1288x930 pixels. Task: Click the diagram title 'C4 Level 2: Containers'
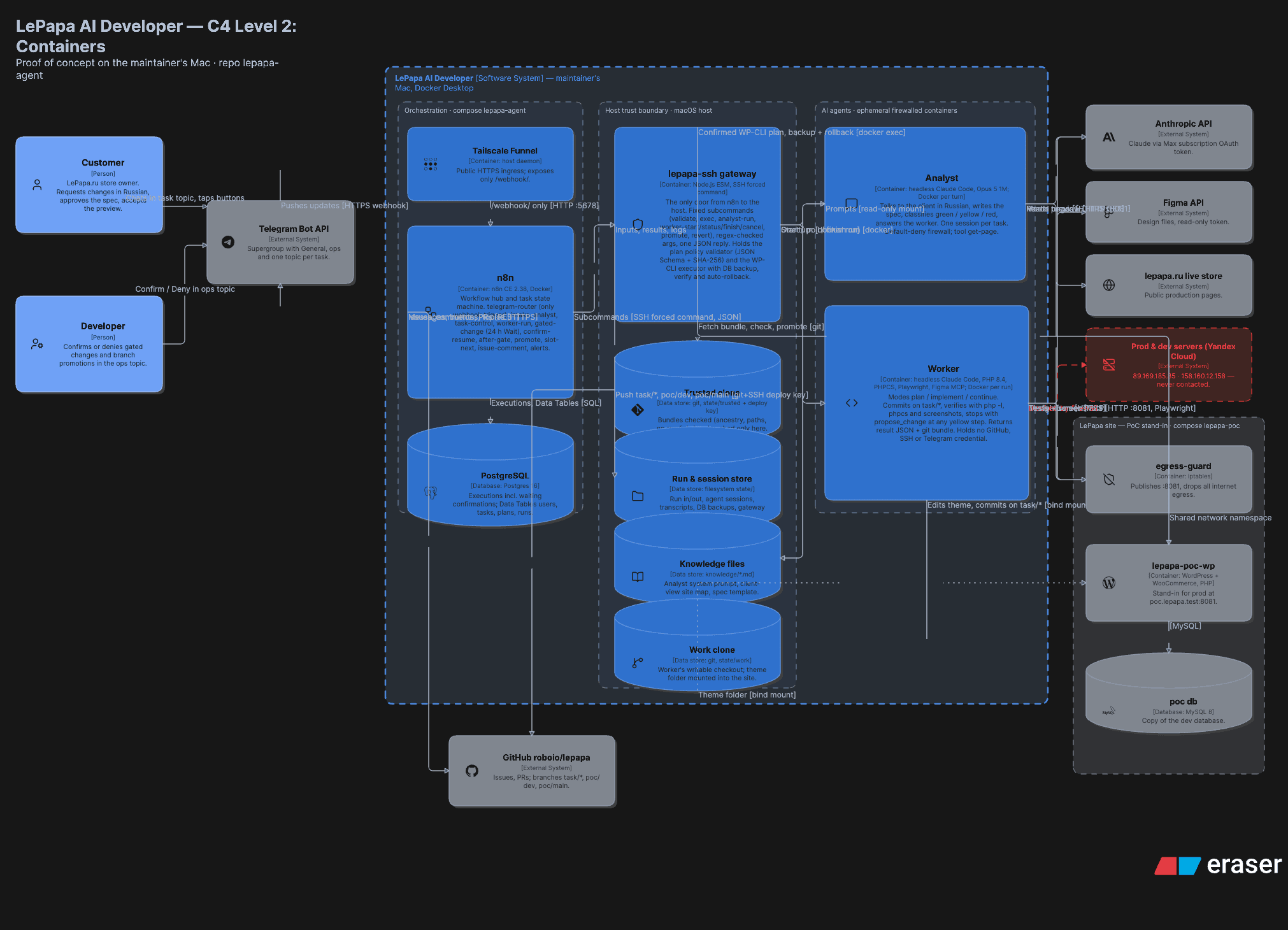pyautogui.click(x=156, y=36)
